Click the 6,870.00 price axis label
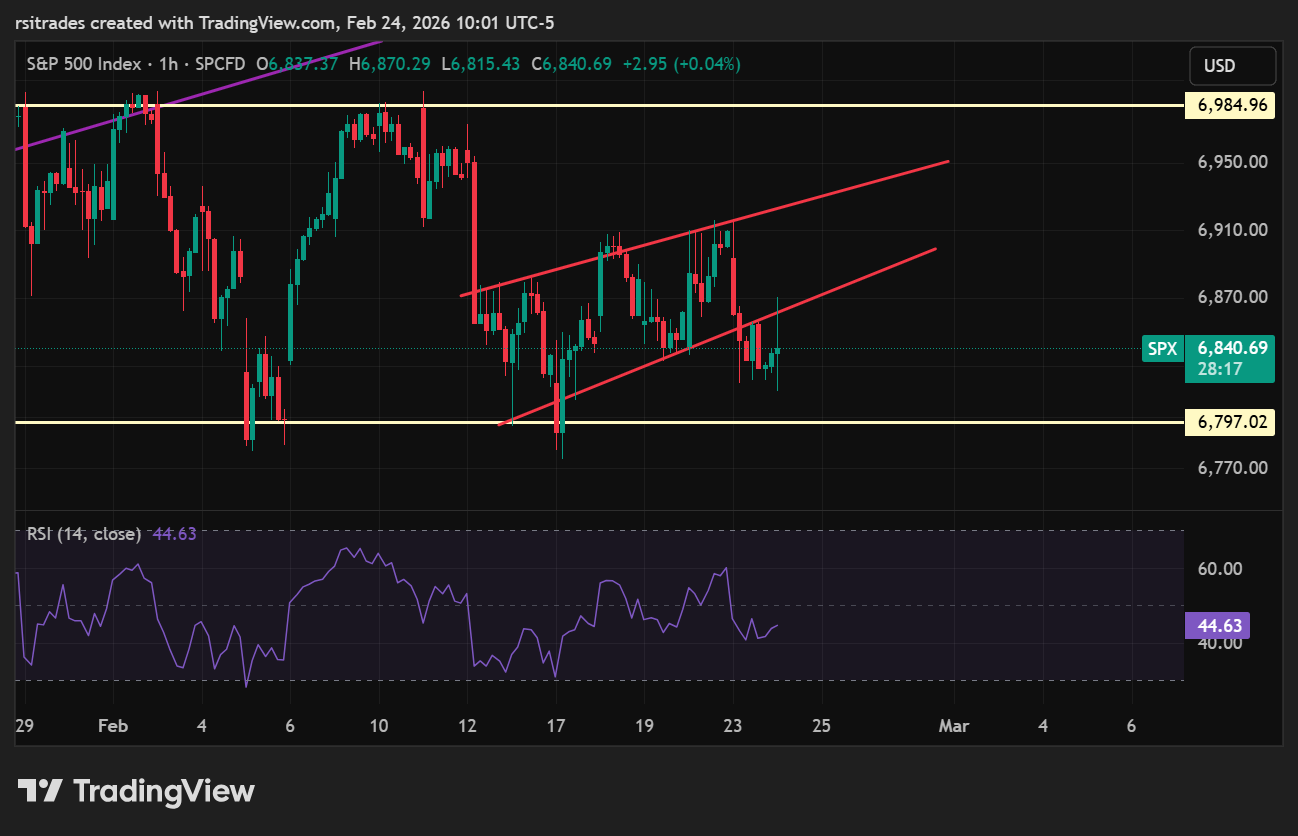The width and height of the screenshot is (1298, 836). click(1232, 298)
